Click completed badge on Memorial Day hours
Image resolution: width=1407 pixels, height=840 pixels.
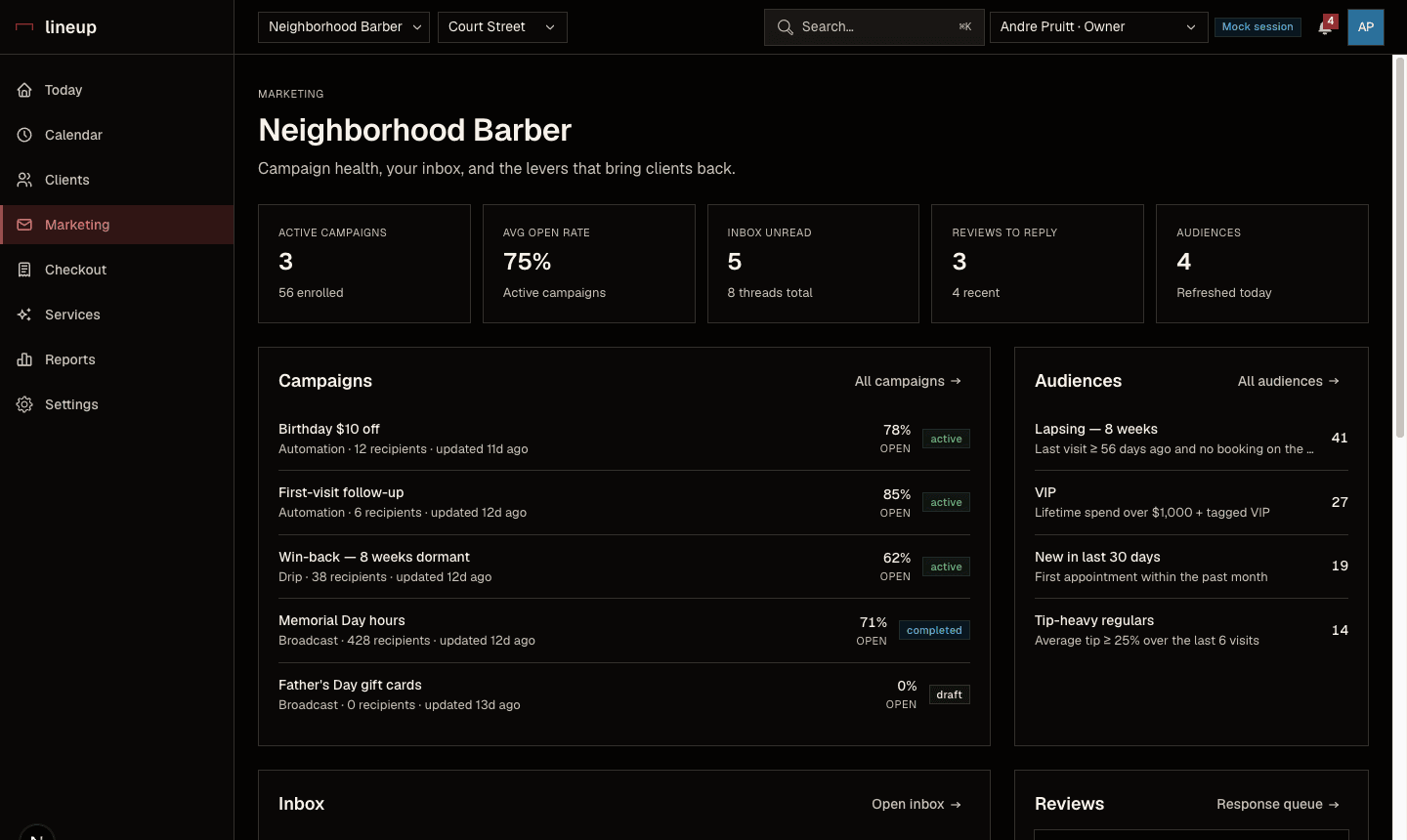(x=934, y=630)
